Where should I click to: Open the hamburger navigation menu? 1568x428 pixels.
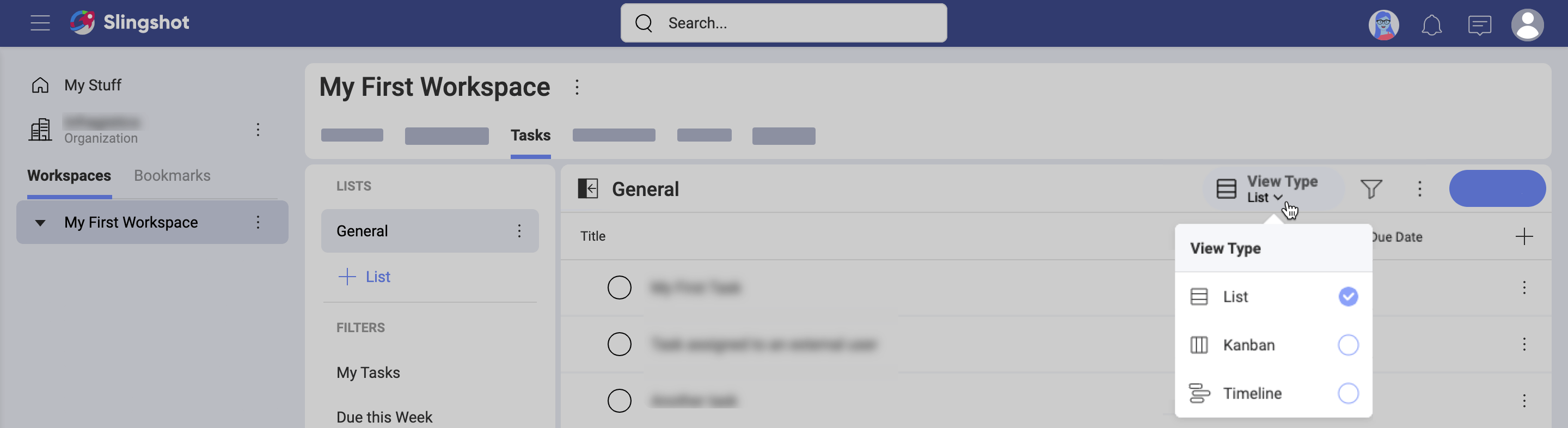coord(40,23)
